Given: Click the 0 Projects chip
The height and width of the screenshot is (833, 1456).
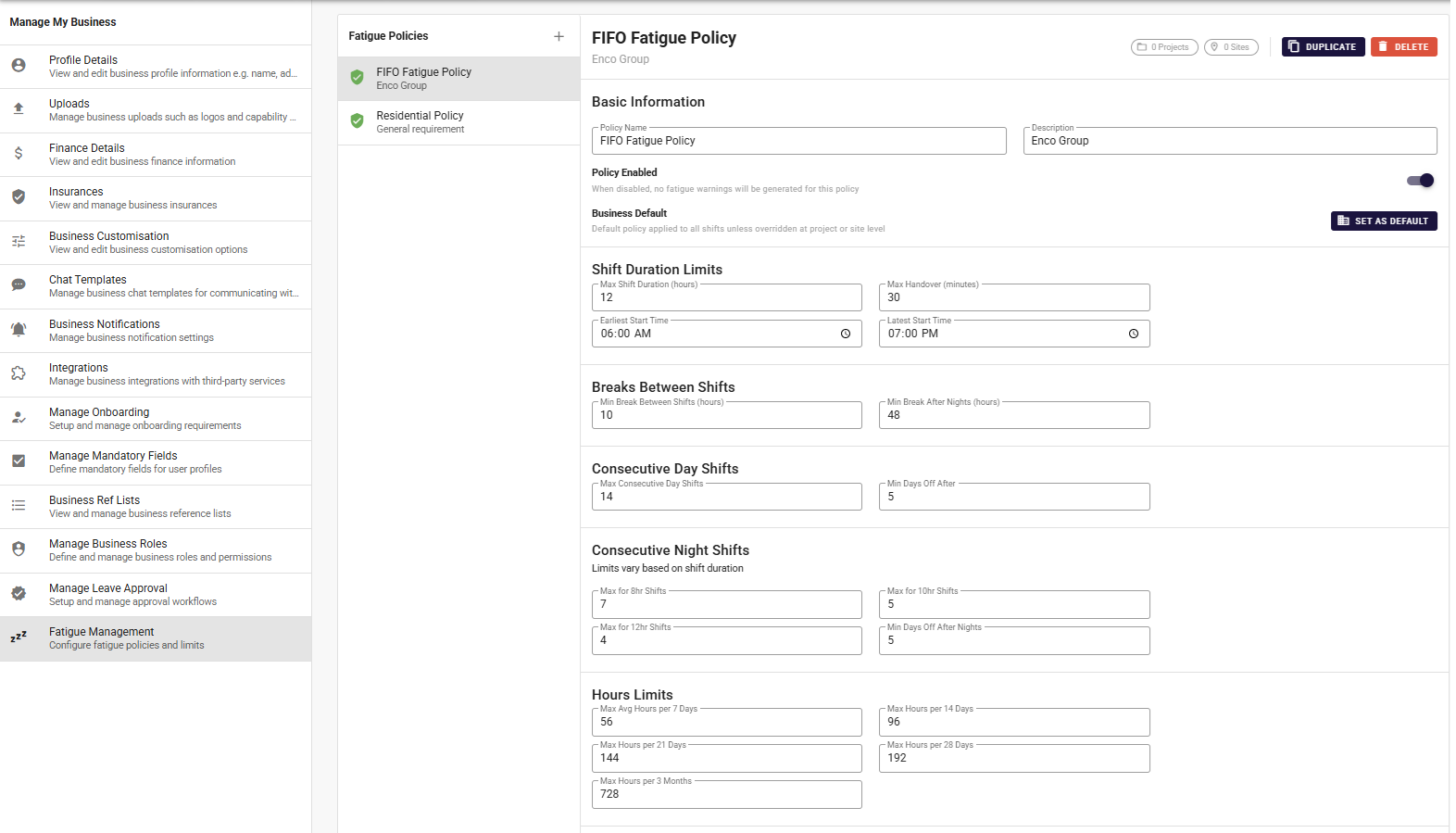Looking at the screenshot, I should pyautogui.click(x=1164, y=47).
